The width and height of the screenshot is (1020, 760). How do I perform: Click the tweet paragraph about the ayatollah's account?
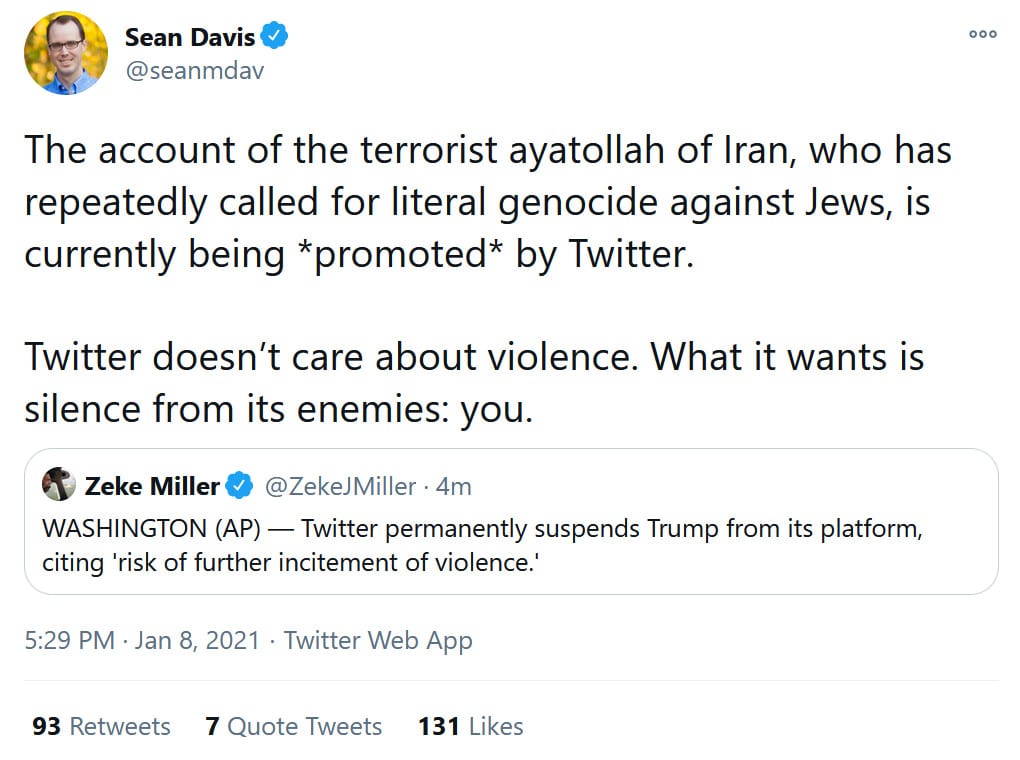487,202
